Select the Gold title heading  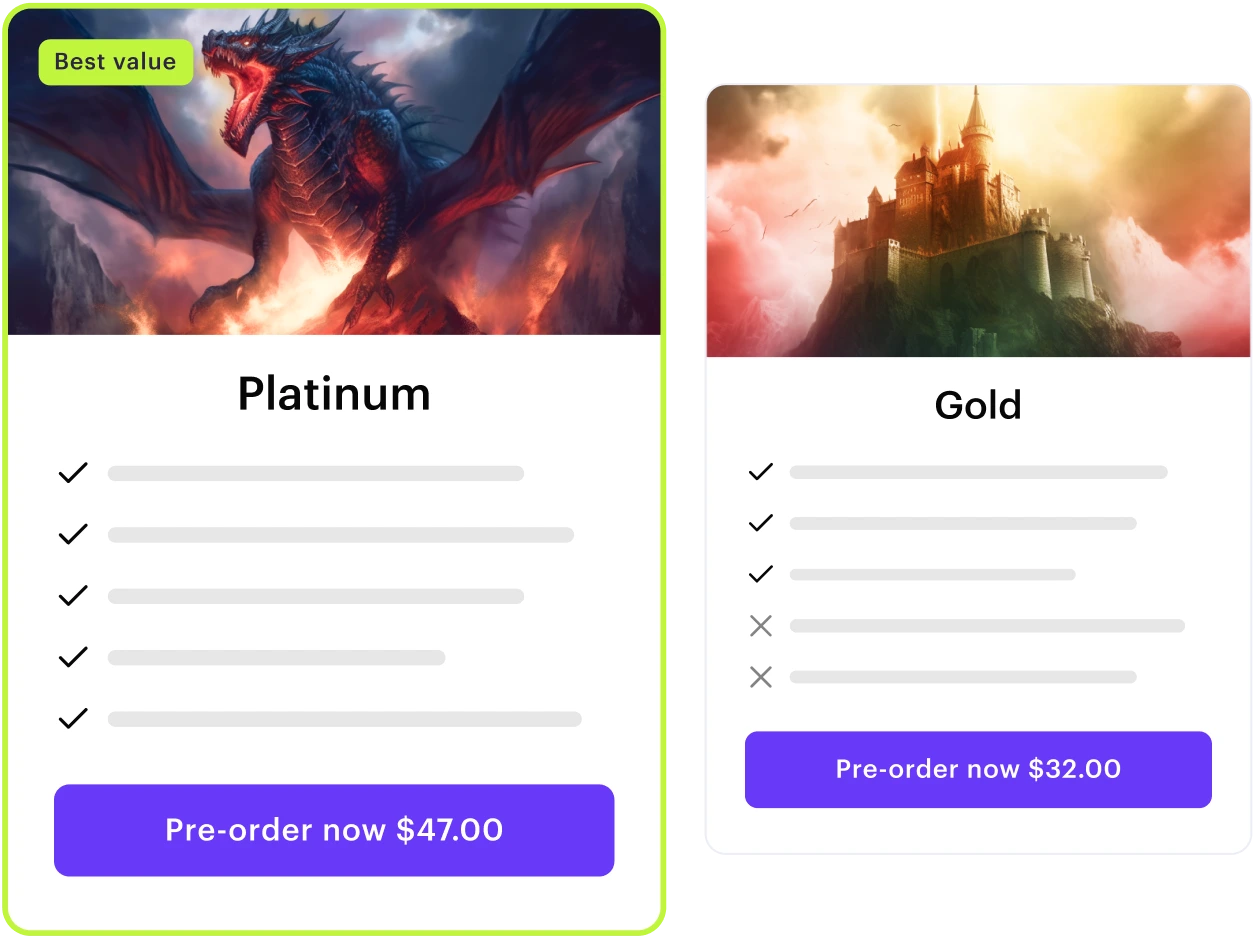[x=978, y=405]
